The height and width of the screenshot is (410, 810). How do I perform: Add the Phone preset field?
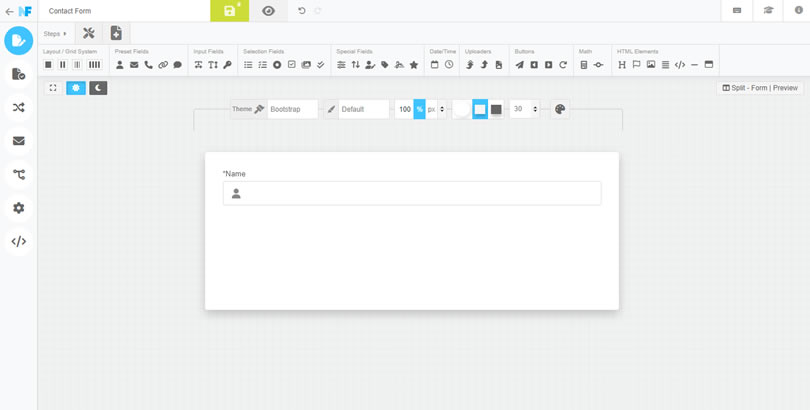tap(149, 65)
